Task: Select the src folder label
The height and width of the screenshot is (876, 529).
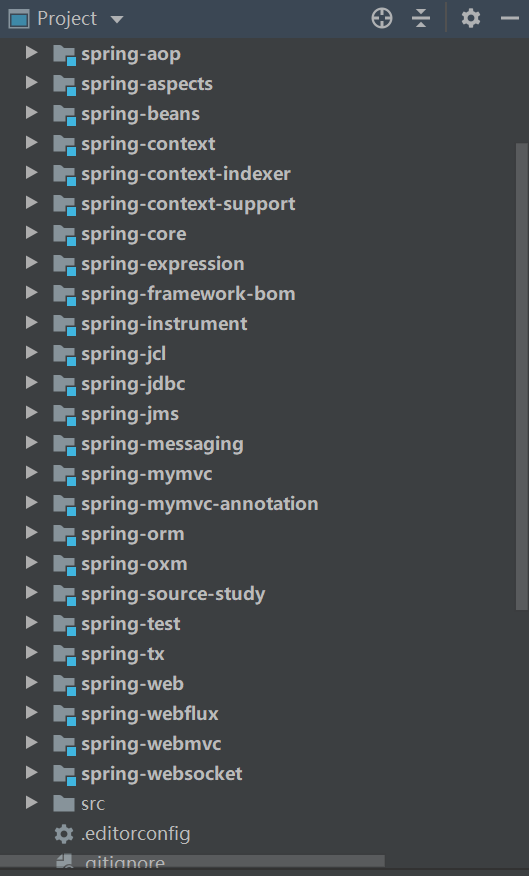Action: coord(93,803)
